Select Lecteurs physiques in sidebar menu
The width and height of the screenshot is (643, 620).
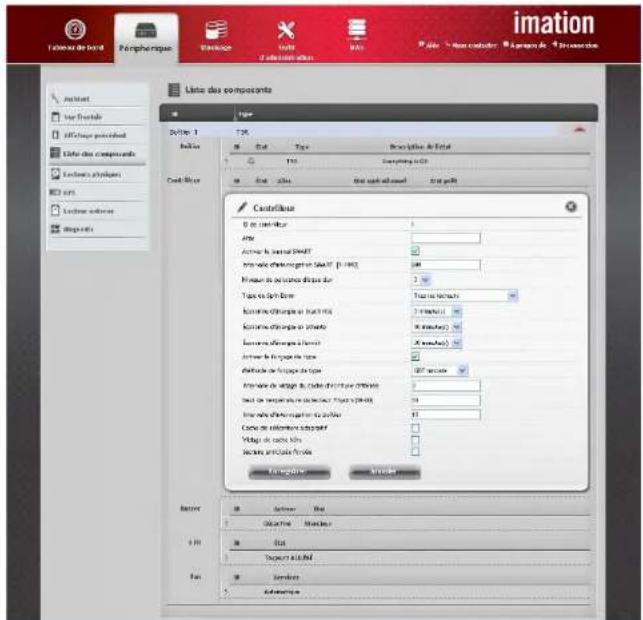point(92,174)
